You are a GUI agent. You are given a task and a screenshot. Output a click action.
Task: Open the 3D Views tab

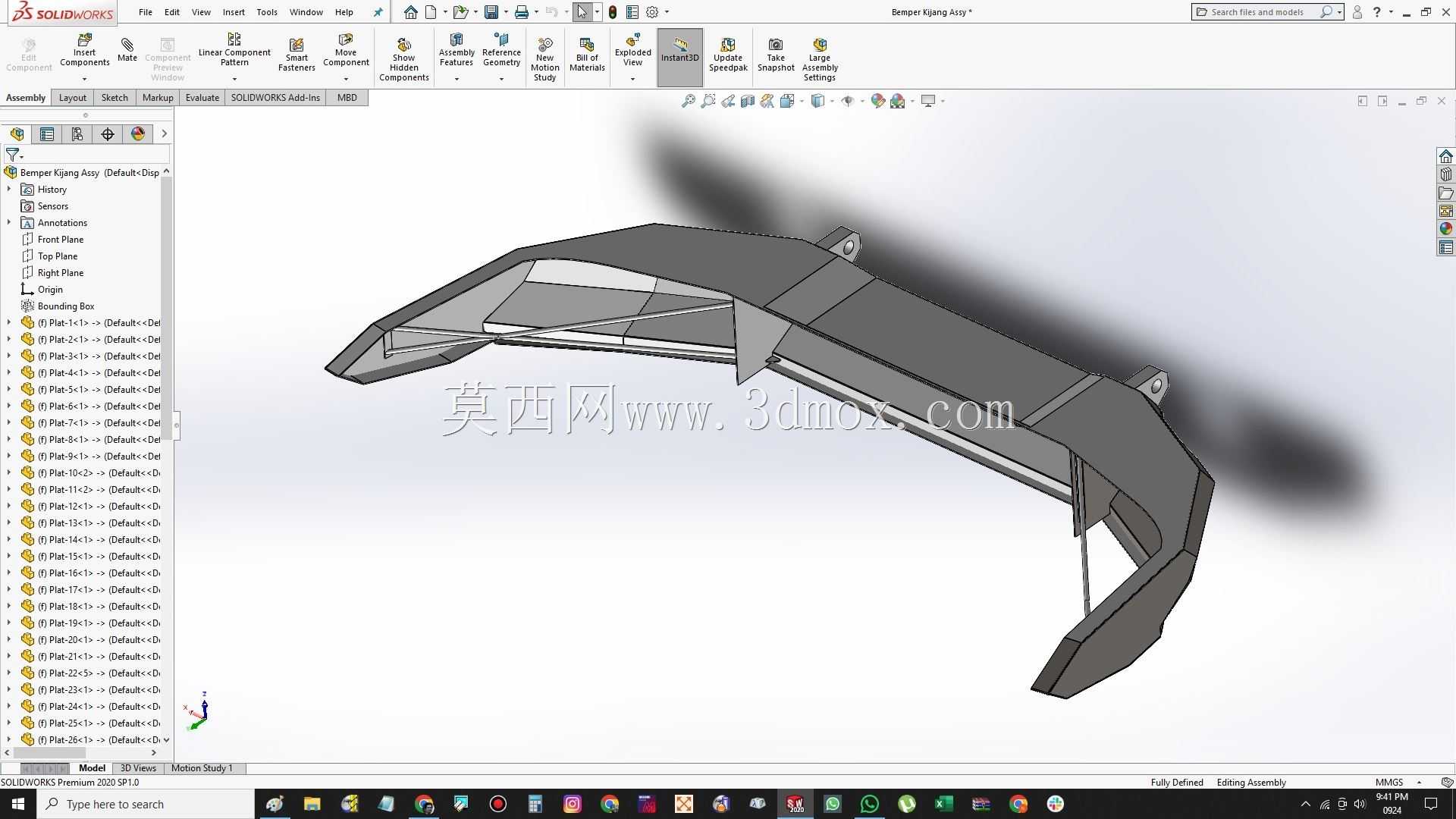138,768
